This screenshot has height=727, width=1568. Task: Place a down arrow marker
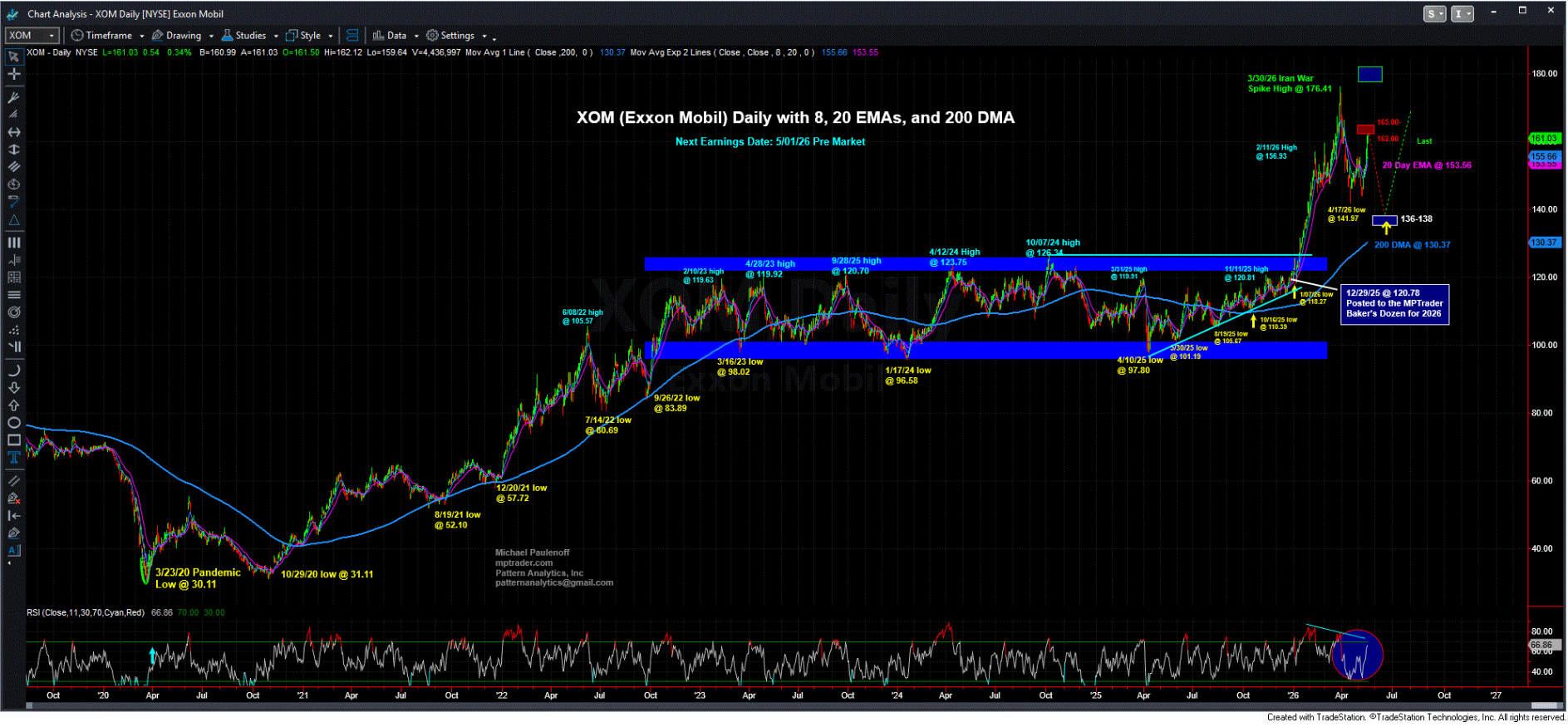click(x=13, y=388)
